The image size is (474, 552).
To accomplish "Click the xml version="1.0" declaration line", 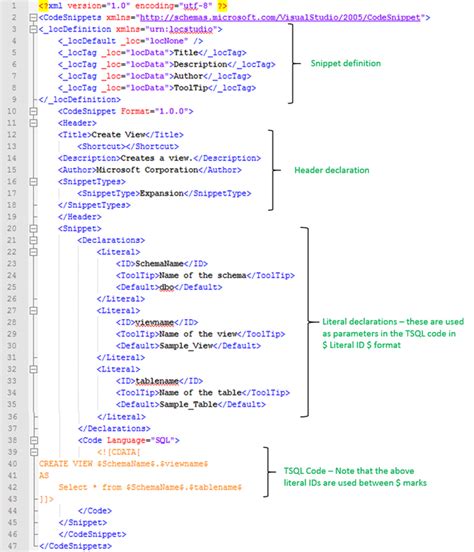I will pos(133,6).
